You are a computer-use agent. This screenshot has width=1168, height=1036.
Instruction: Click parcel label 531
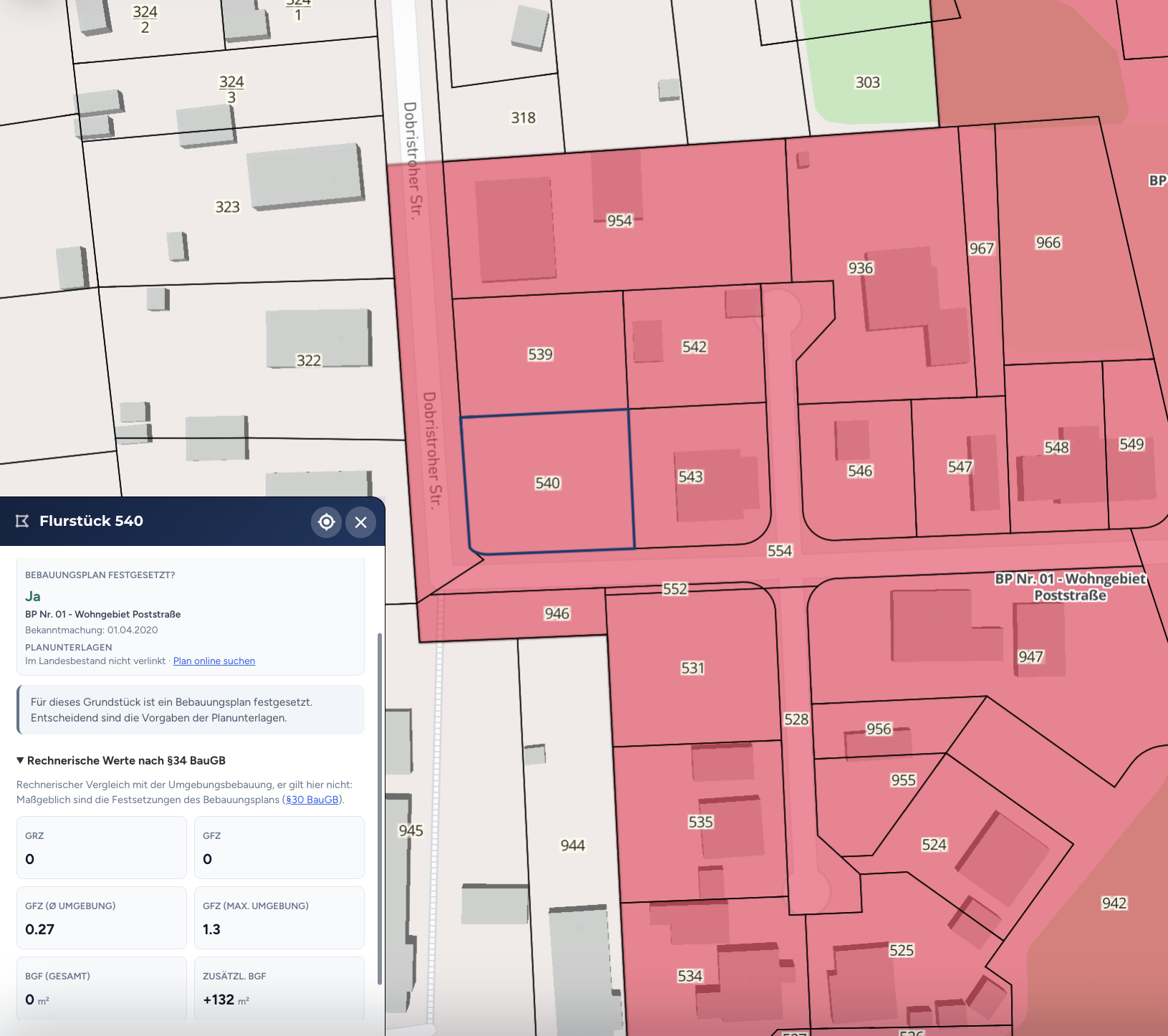[693, 668]
